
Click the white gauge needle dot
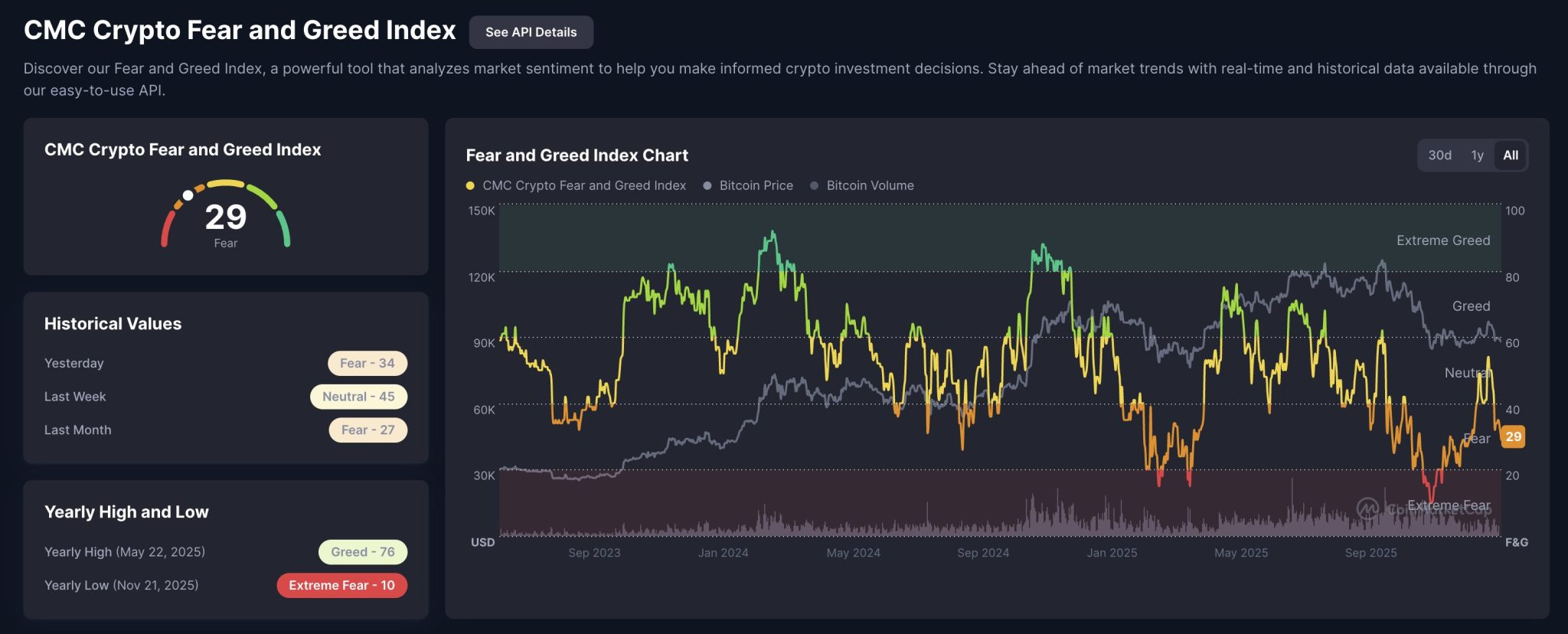[x=188, y=195]
